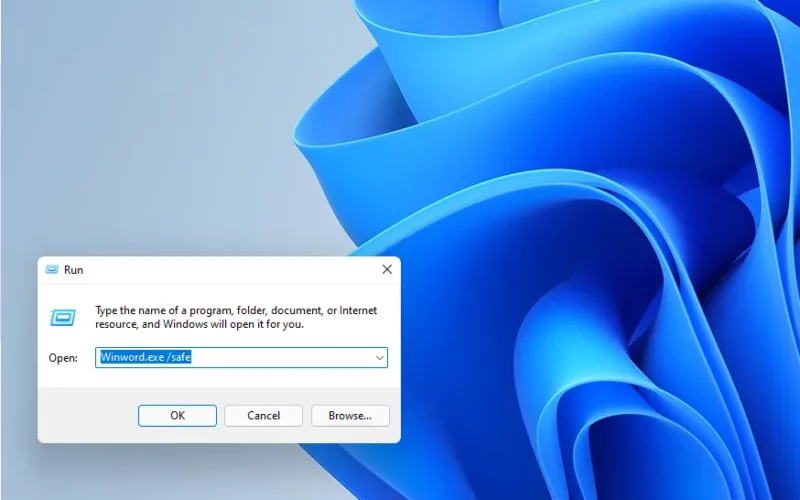Cancel the Run dialog
800x500 pixels.
263,416
